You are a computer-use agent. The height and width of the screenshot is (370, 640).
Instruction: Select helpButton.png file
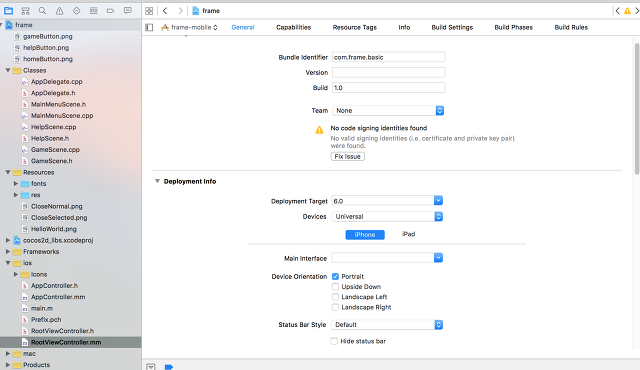click(46, 48)
